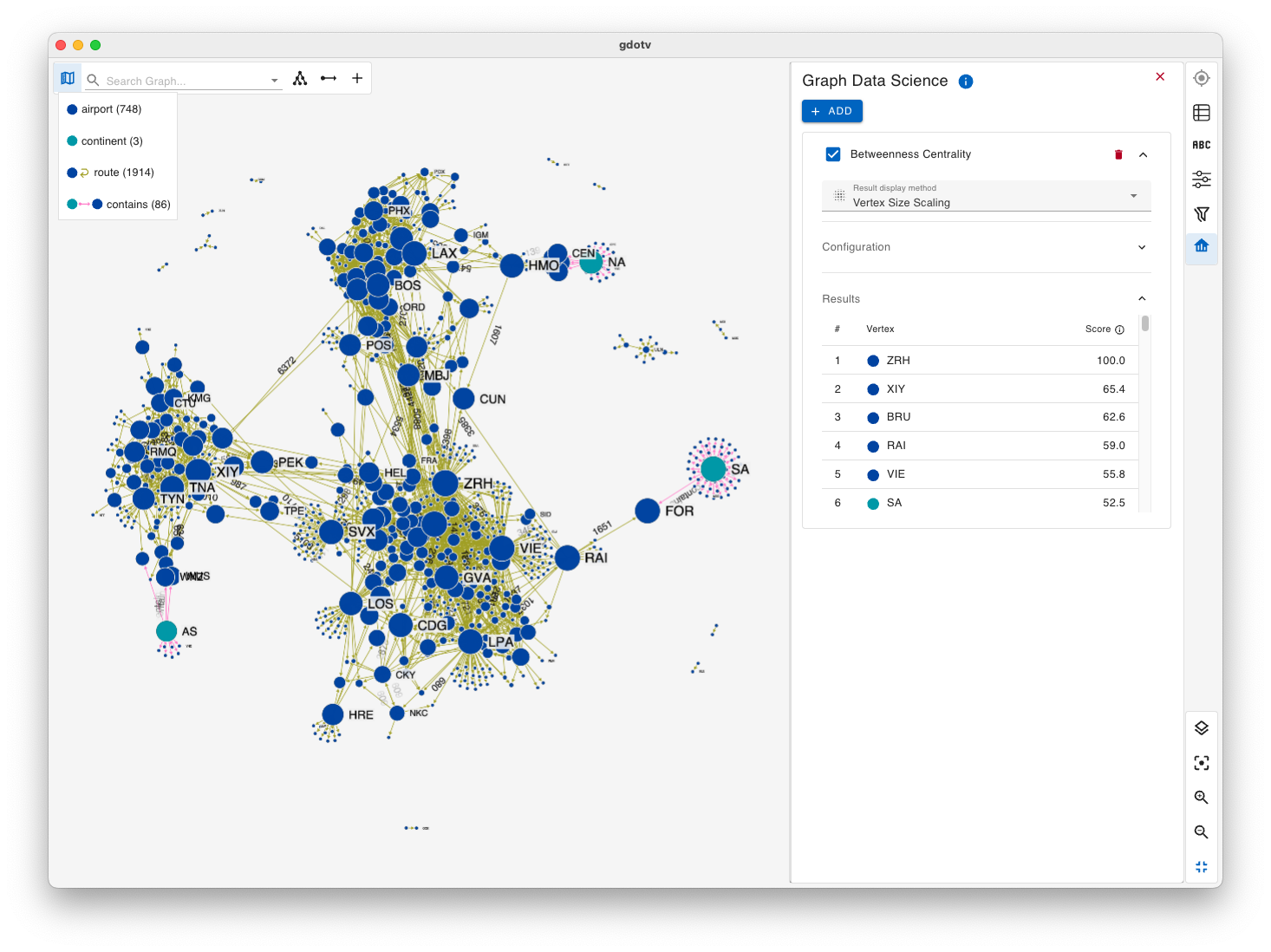Open the graph layout tree icon
The image size is (1271, 952).
click(300, 78)
